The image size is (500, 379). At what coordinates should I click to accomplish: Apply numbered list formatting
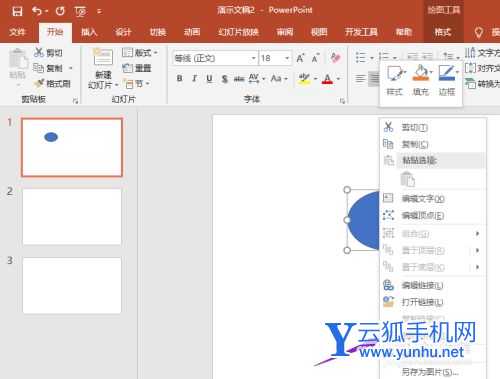(x=384, y=57)
